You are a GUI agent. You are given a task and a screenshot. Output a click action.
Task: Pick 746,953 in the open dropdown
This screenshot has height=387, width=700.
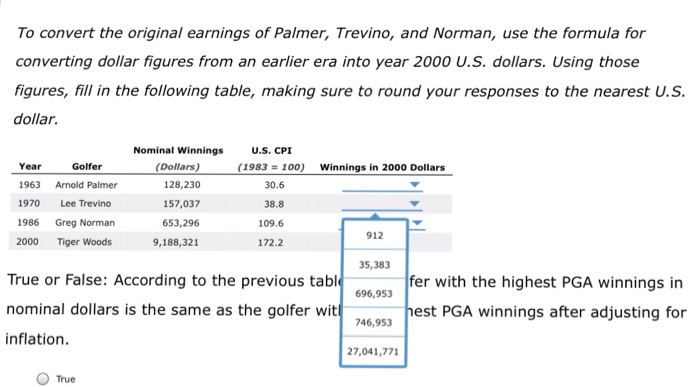374,322
